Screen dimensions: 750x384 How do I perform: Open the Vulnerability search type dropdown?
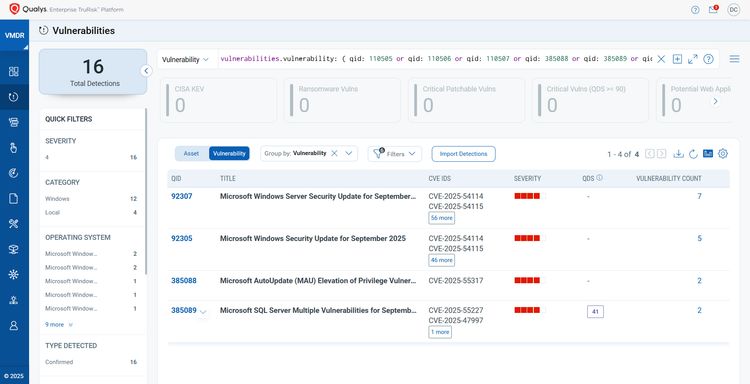click(x=185, y=60)
